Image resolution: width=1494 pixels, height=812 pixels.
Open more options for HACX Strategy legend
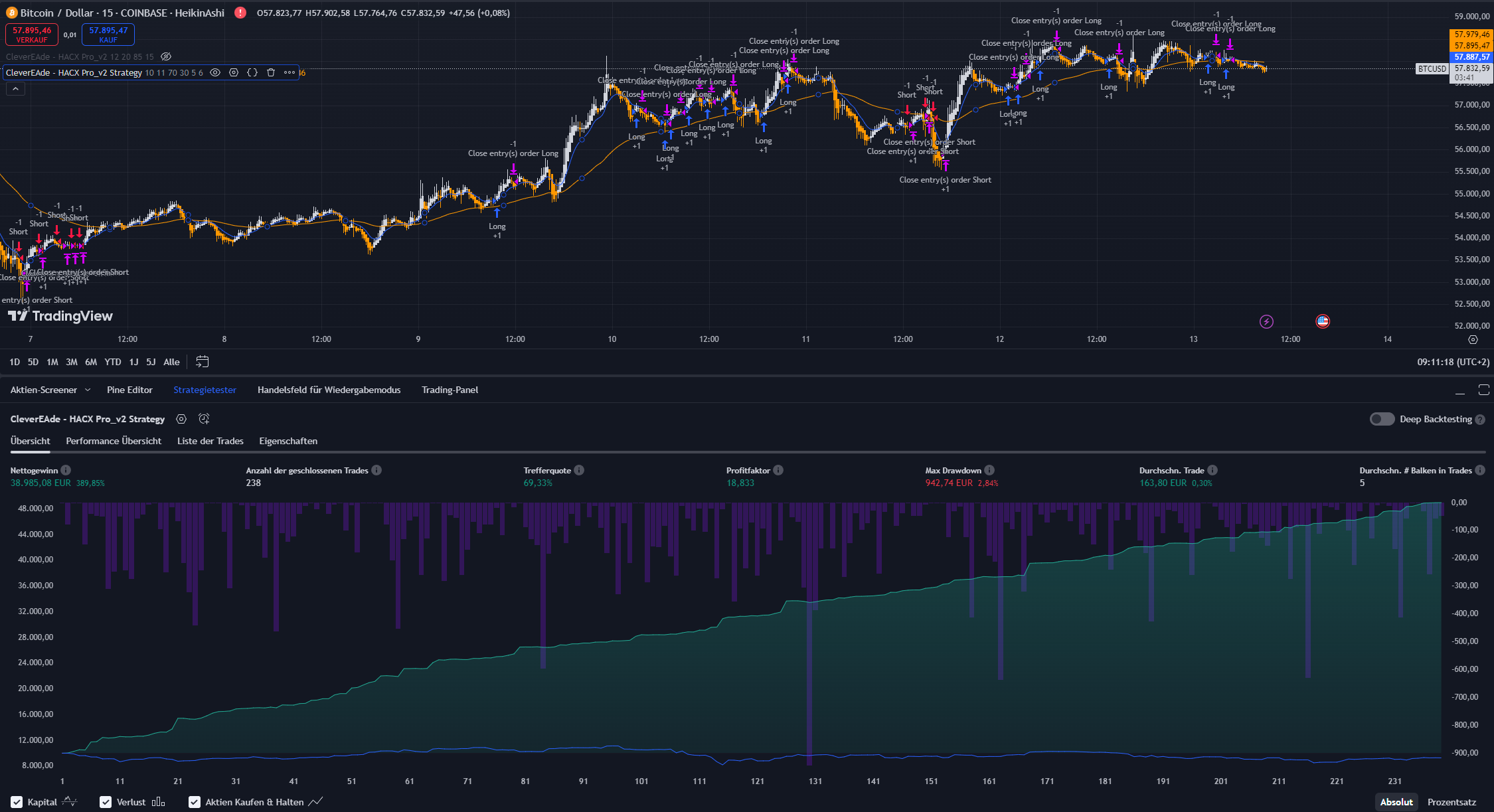point(290,72)
